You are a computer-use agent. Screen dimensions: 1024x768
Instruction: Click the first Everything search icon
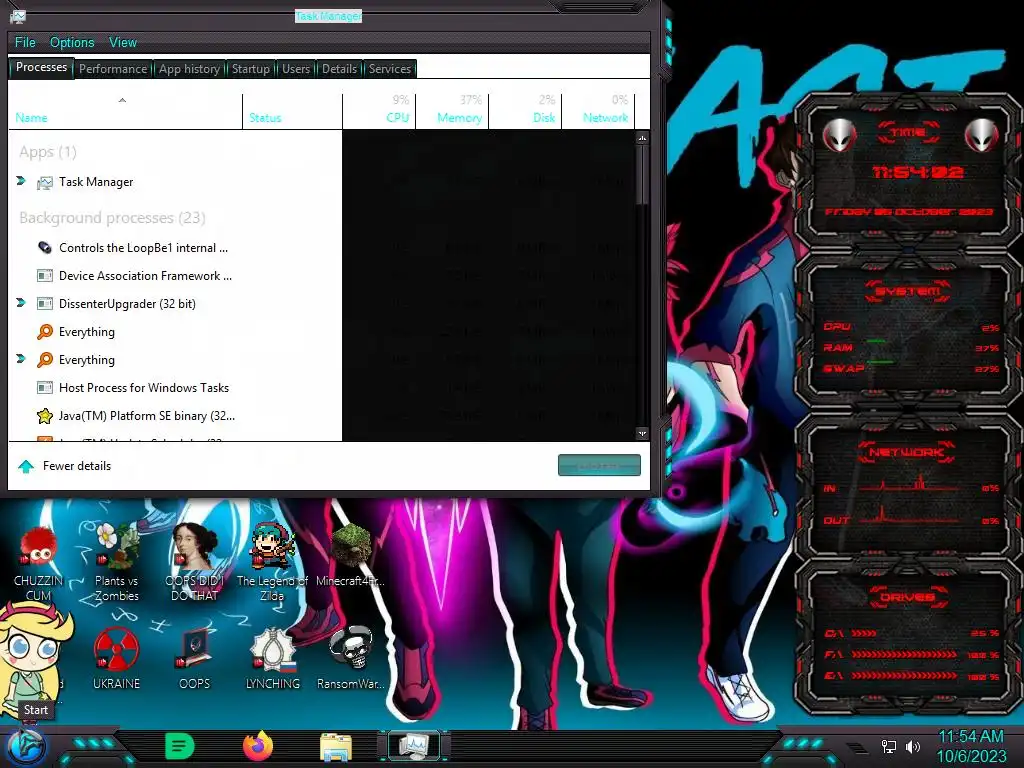tap(44, 332)
